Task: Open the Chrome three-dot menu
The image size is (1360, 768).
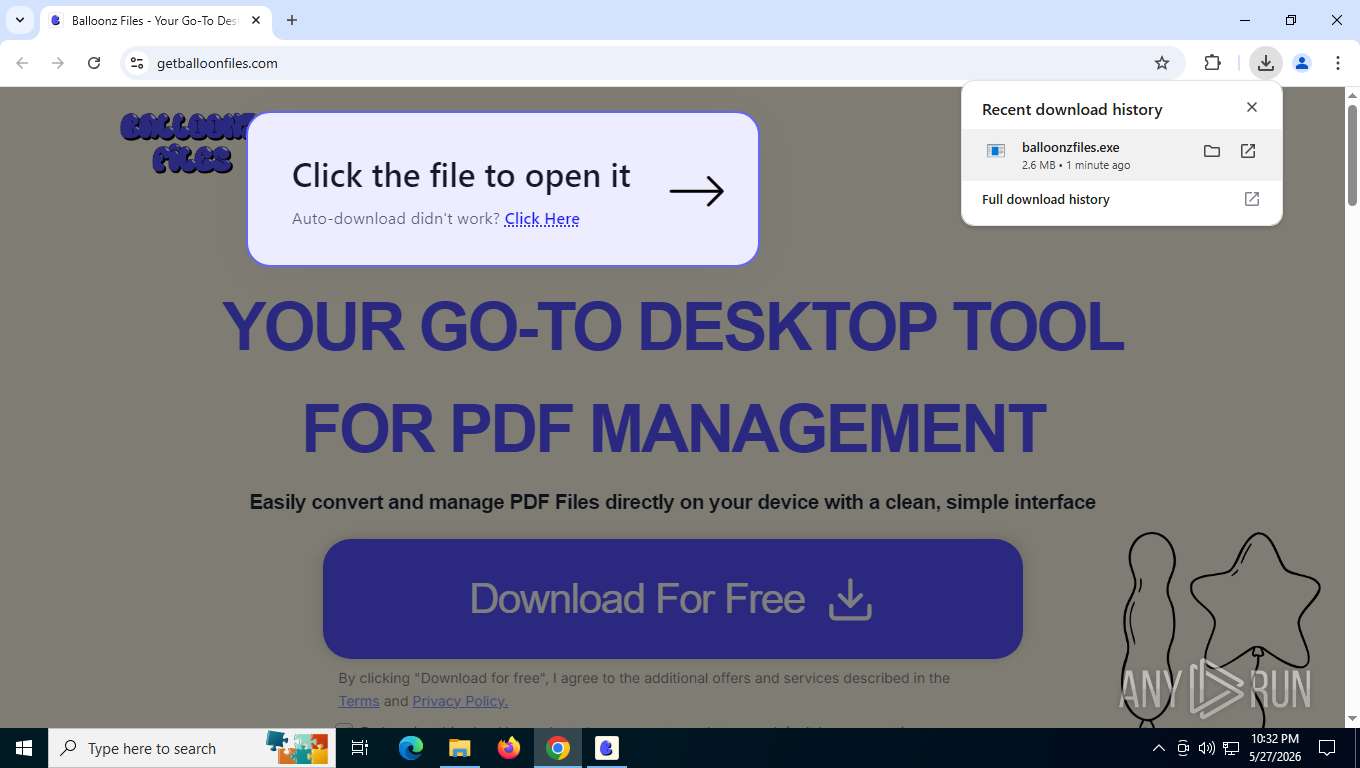Action: coord(1338,63)
